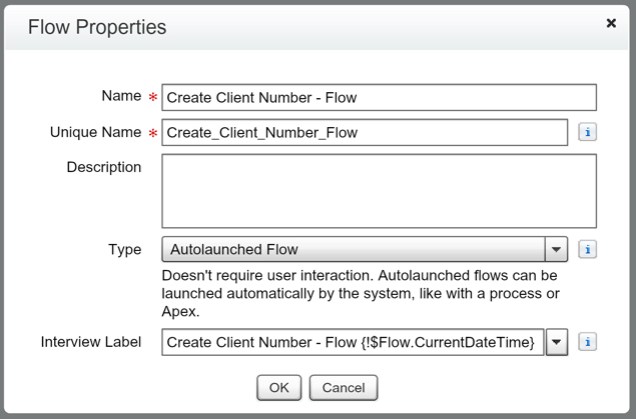Click into the Name text field

(378, 97)
